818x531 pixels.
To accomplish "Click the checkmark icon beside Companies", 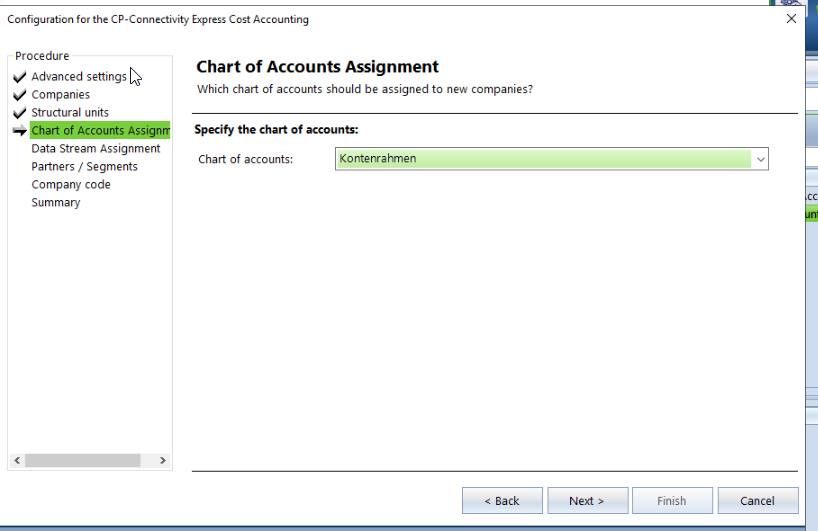I will pos(19,95).
